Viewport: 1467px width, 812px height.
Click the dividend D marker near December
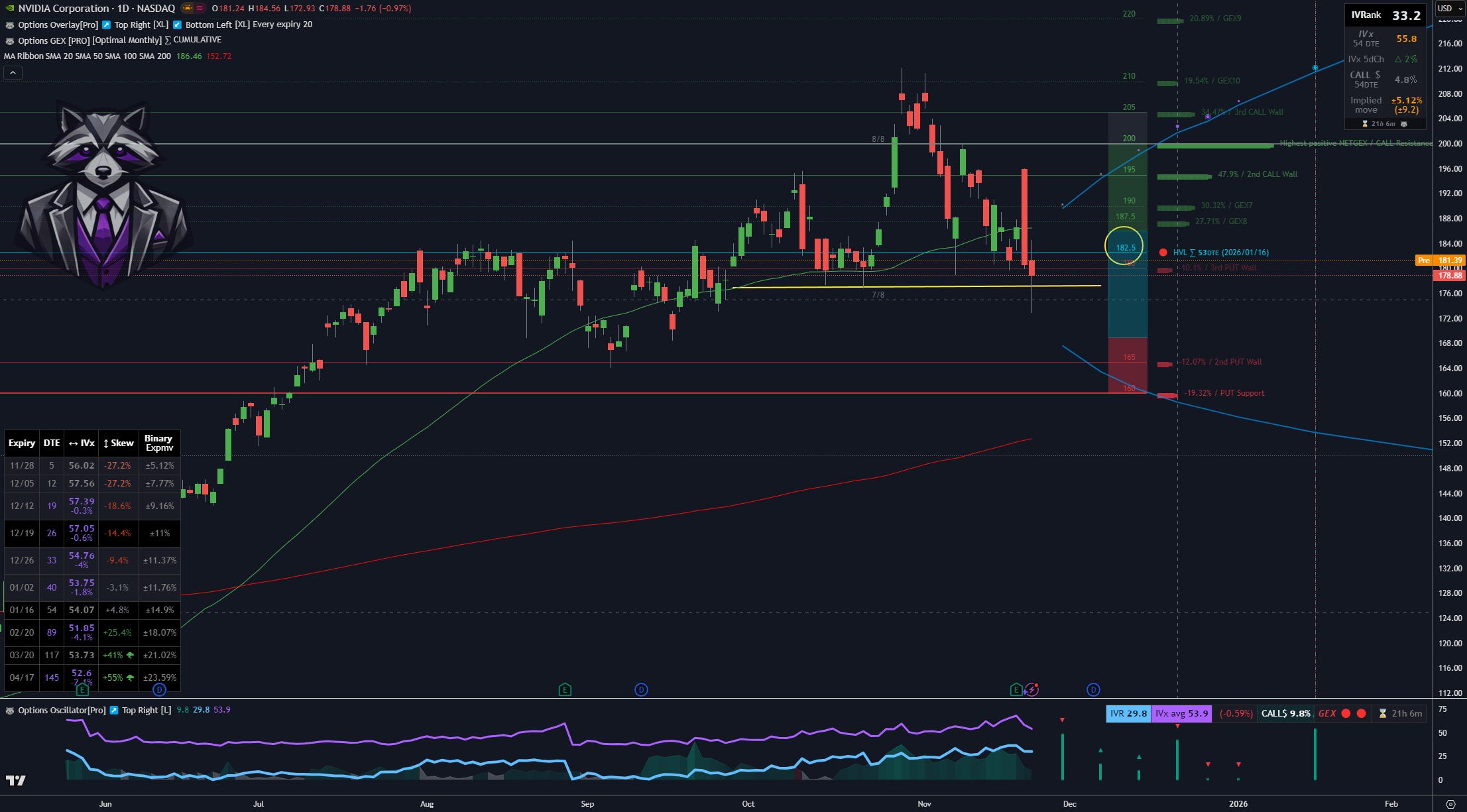pos(1093,690)
